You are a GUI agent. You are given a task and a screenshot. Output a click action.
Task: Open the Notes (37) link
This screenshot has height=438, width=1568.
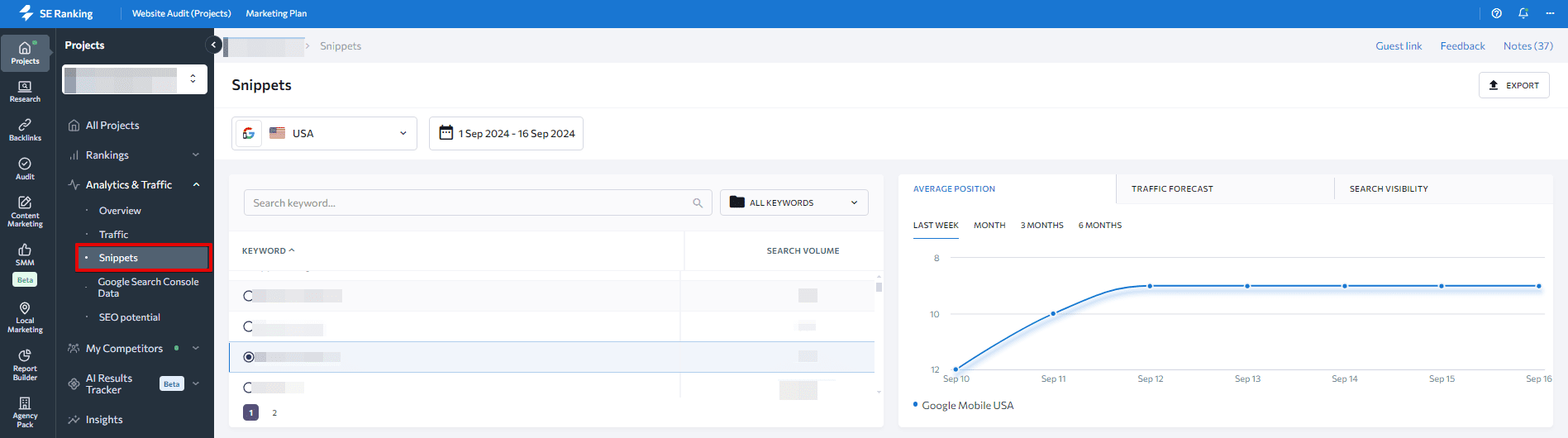pos(1527,46)
